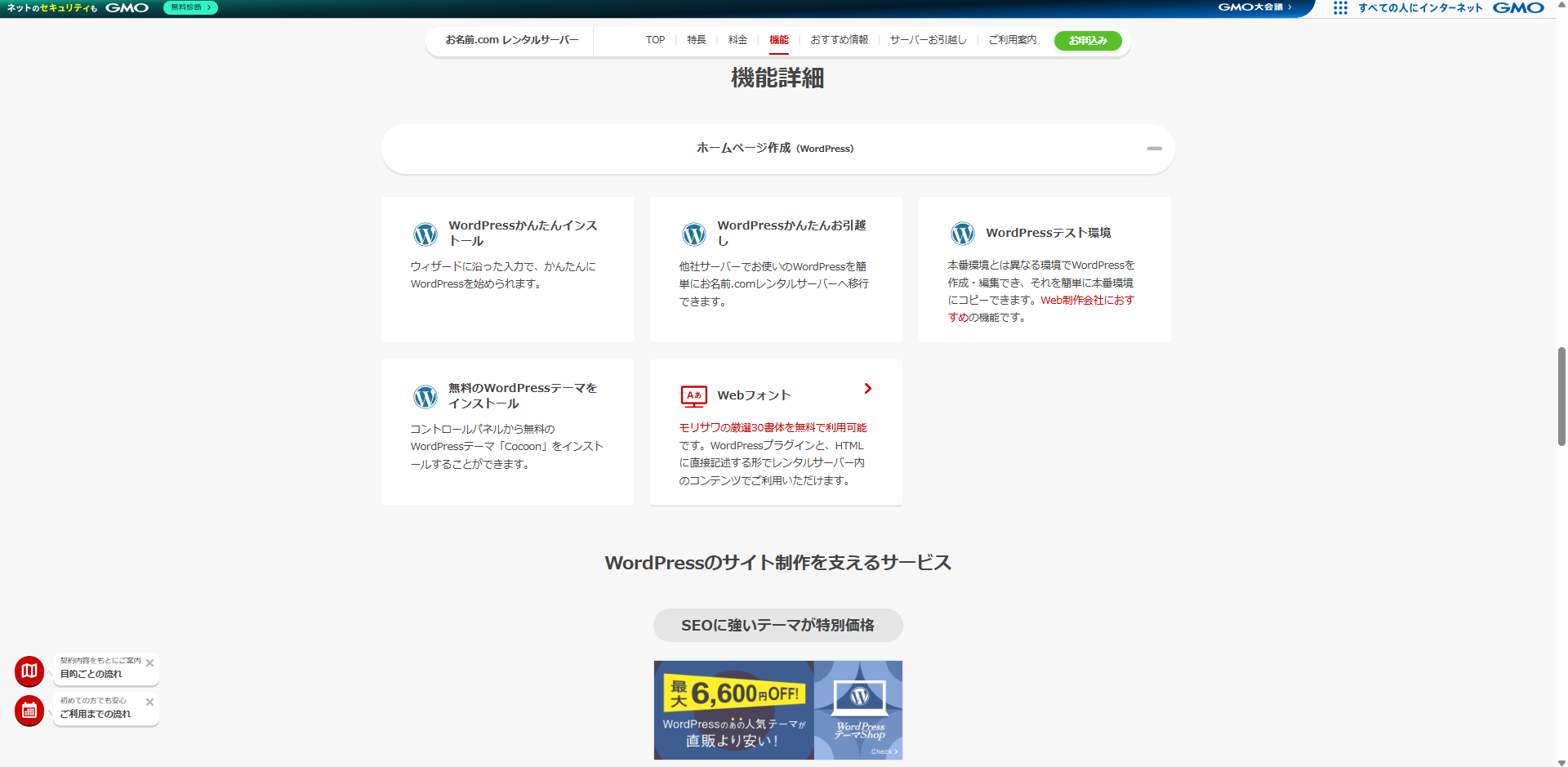Click the red map icon for 目的ごとの流れ
This screenshot has height=767, width=1568.
pos(29,671)
